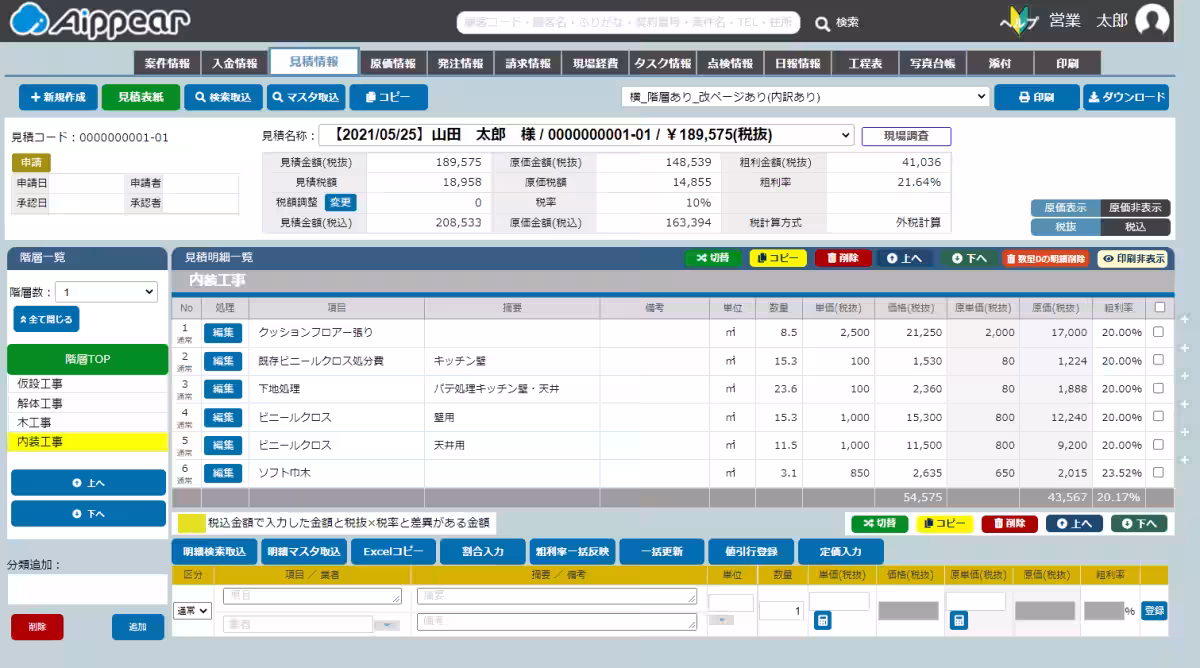Viewport: 1200px width, 668px height.
Task: Click top red 削除 trash button
Action: point(843,258)
